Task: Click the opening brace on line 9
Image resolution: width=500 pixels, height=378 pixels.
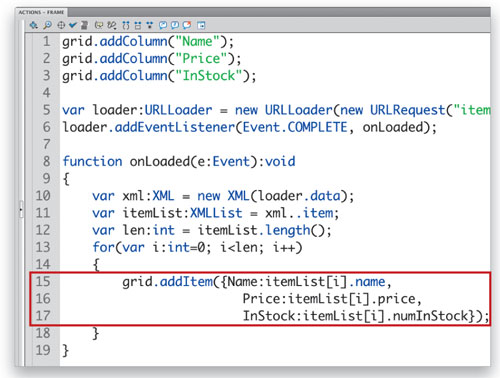Action: coord(66,179)
